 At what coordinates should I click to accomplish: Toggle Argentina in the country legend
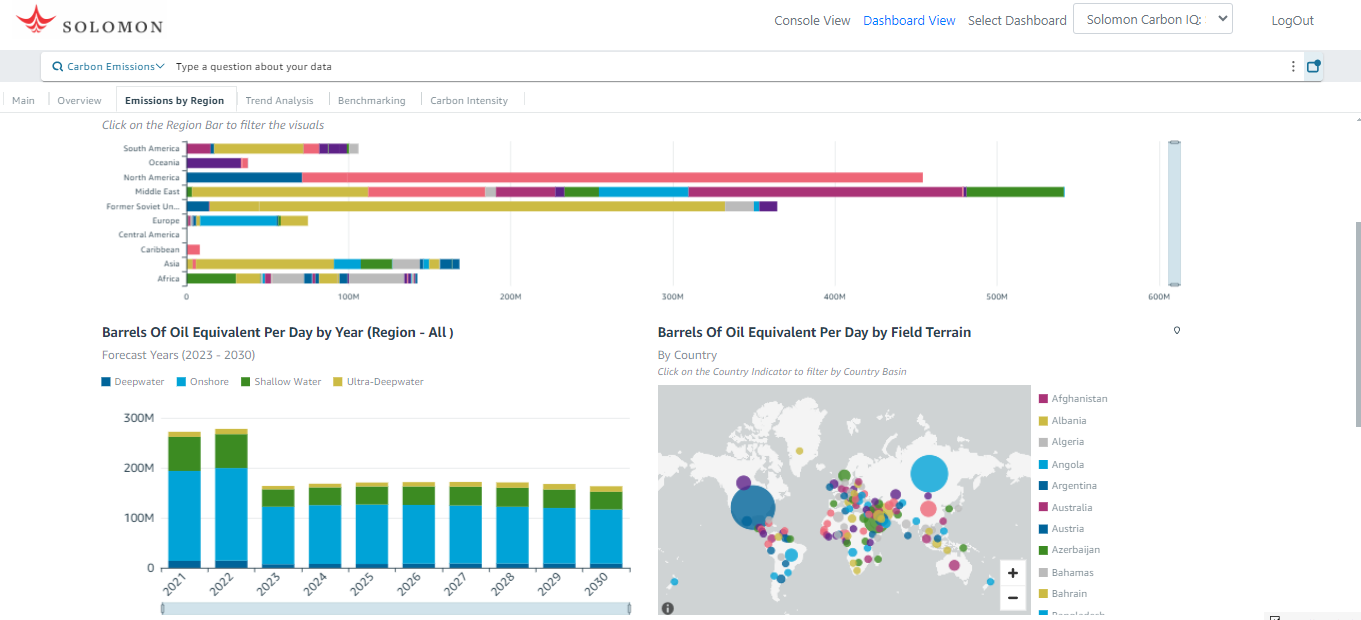pos(1068,486)
